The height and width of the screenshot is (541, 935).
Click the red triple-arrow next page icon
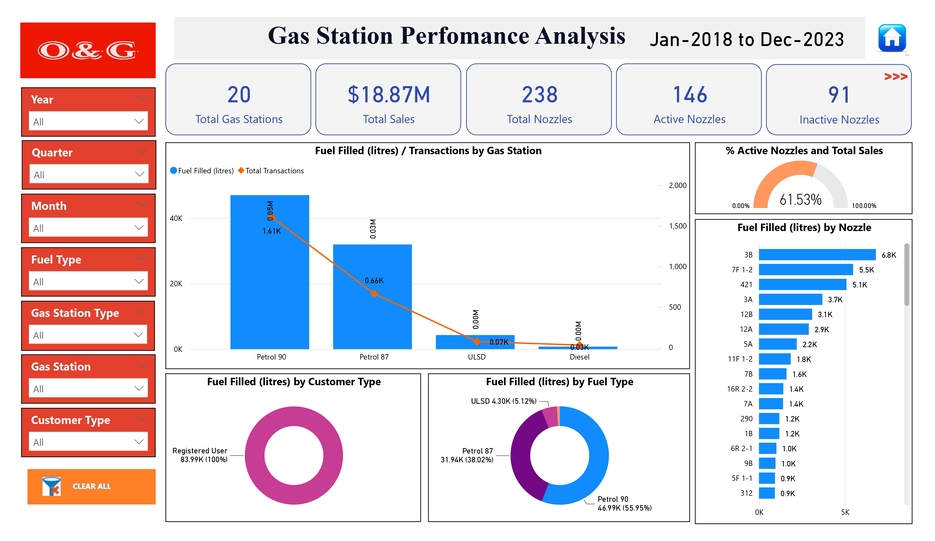click(x=895, y=77)
